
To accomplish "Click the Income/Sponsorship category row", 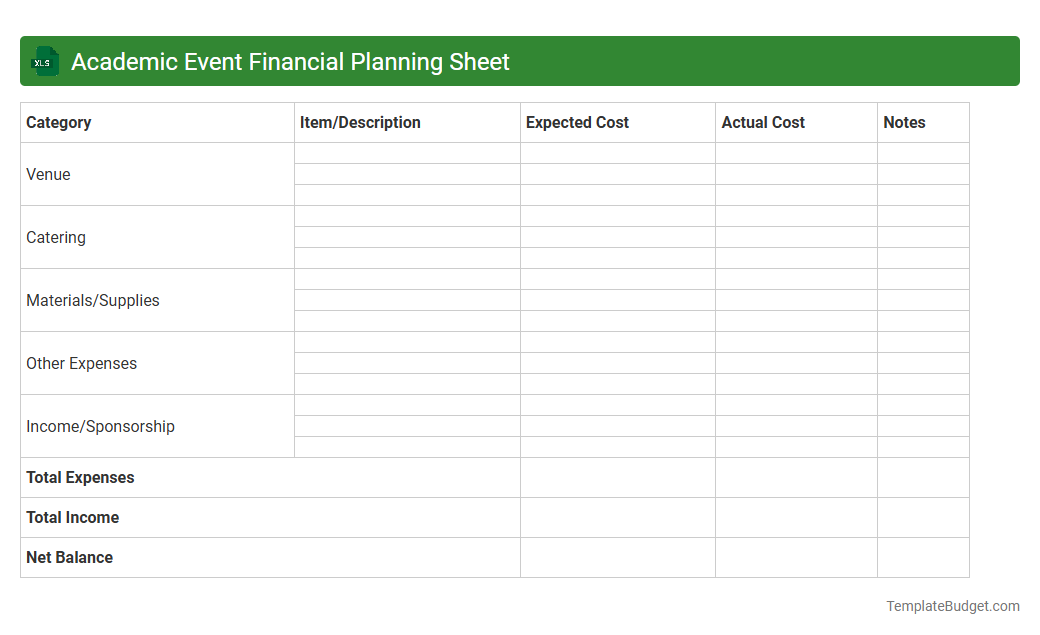I will click(x=100, y=426).
